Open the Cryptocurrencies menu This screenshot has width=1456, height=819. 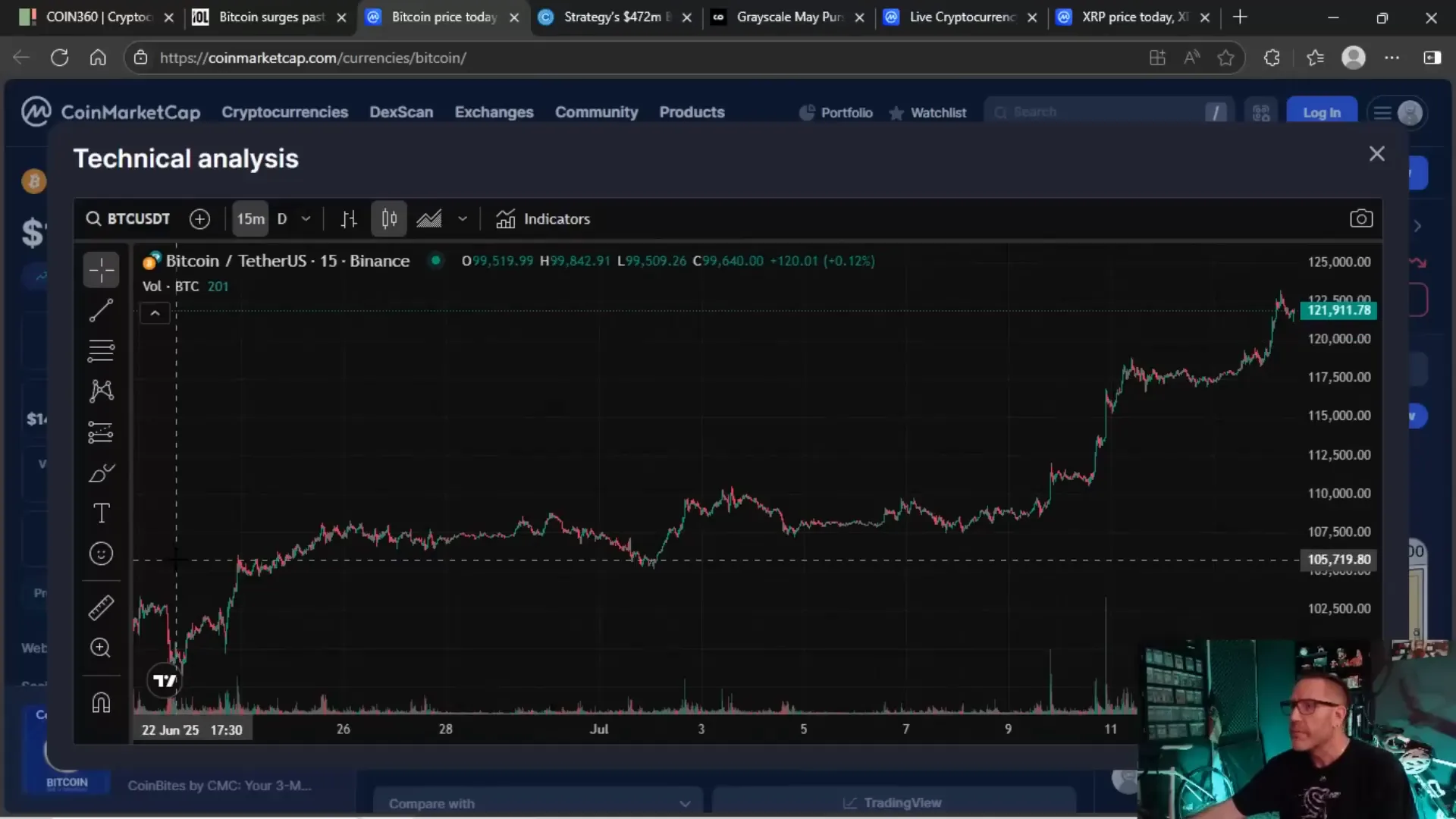[284, 112]
